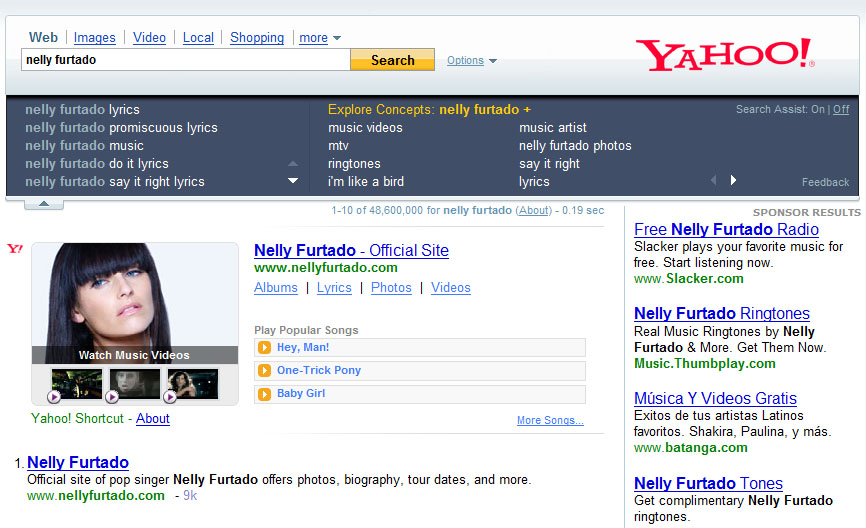
Task: Open Nelly Furtado - Official Site link
Action: coord(351,250)
